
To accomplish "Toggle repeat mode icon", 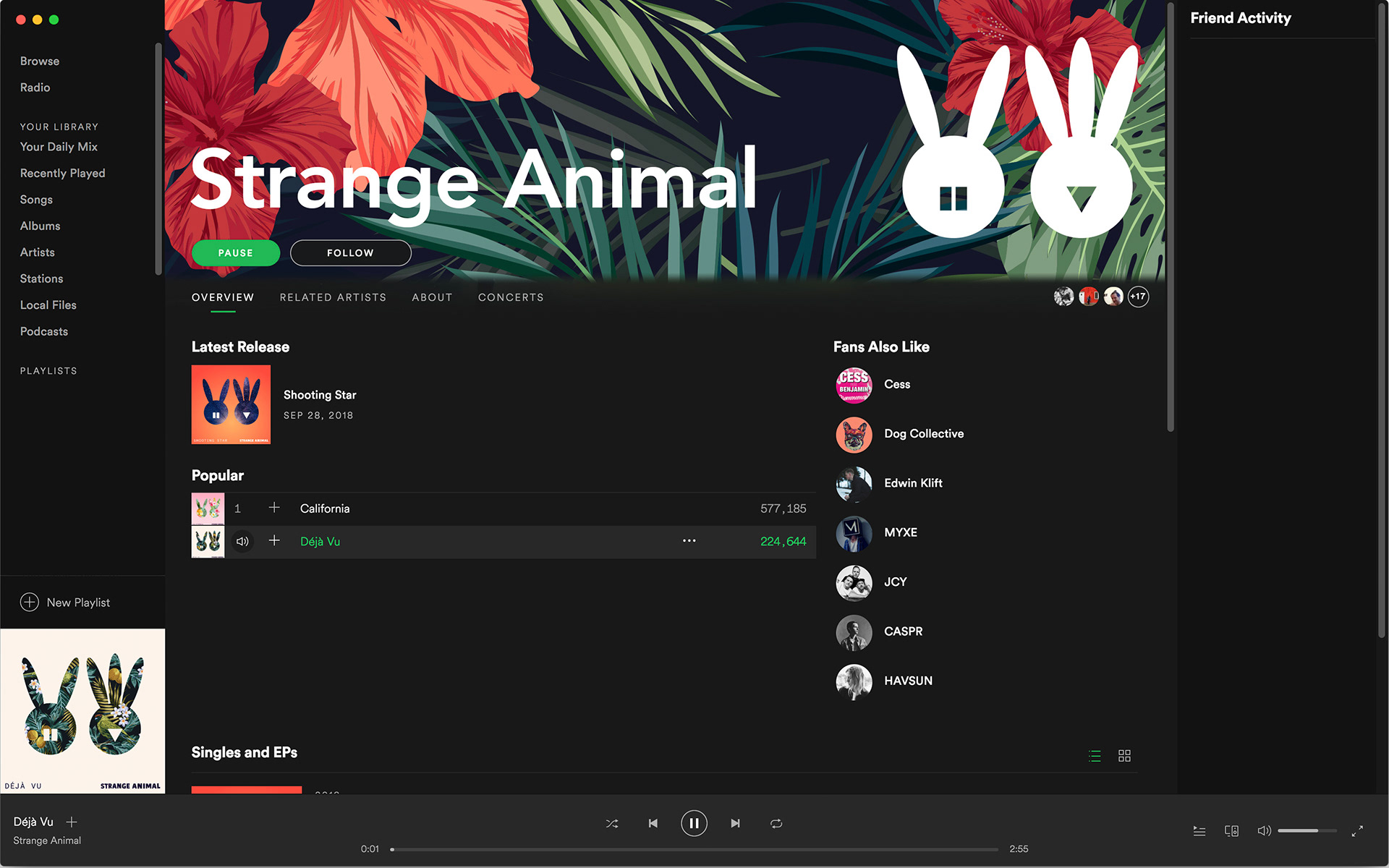I will point(776,823).
